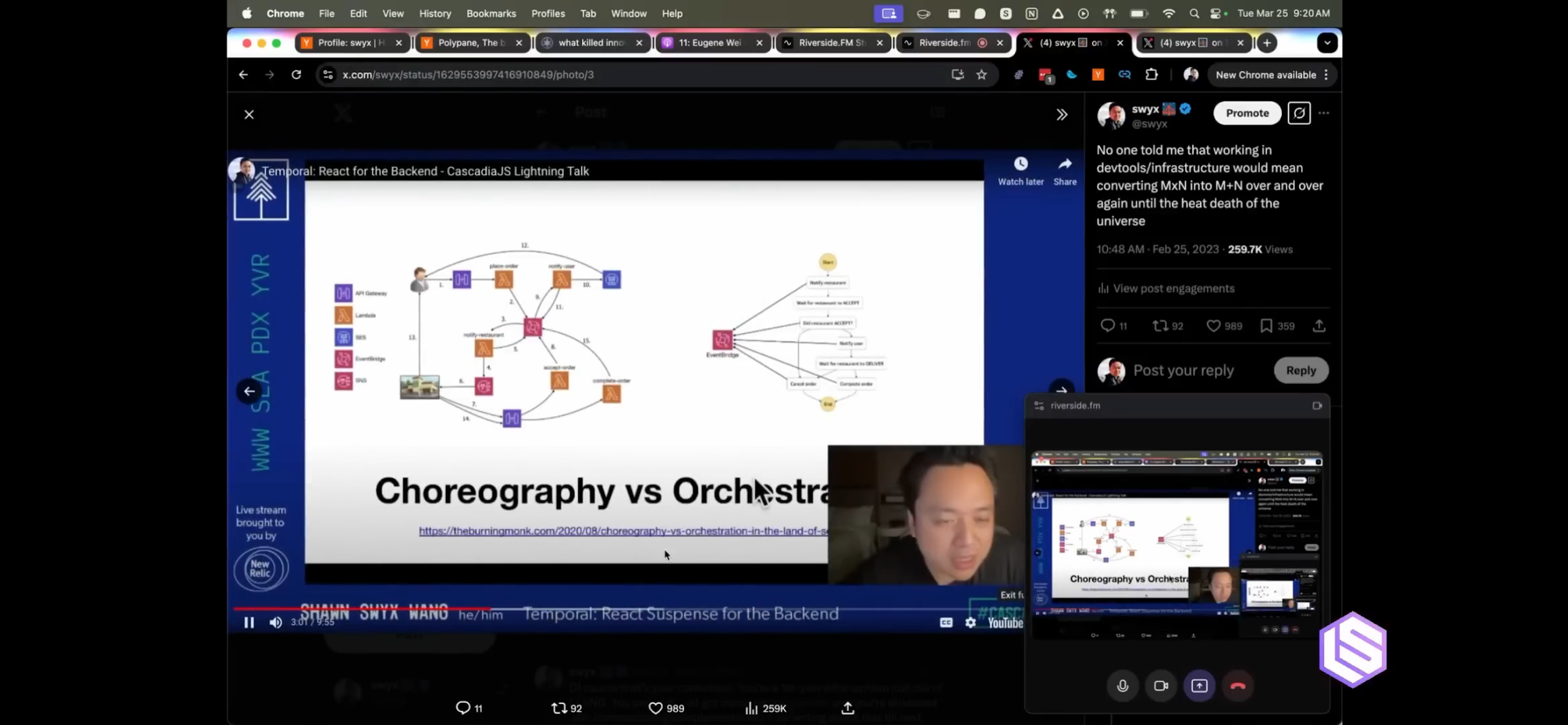Screen dimensions: 1568x725
Task: Open macOS Spotlight search icon
Action: coord(1194,13)
